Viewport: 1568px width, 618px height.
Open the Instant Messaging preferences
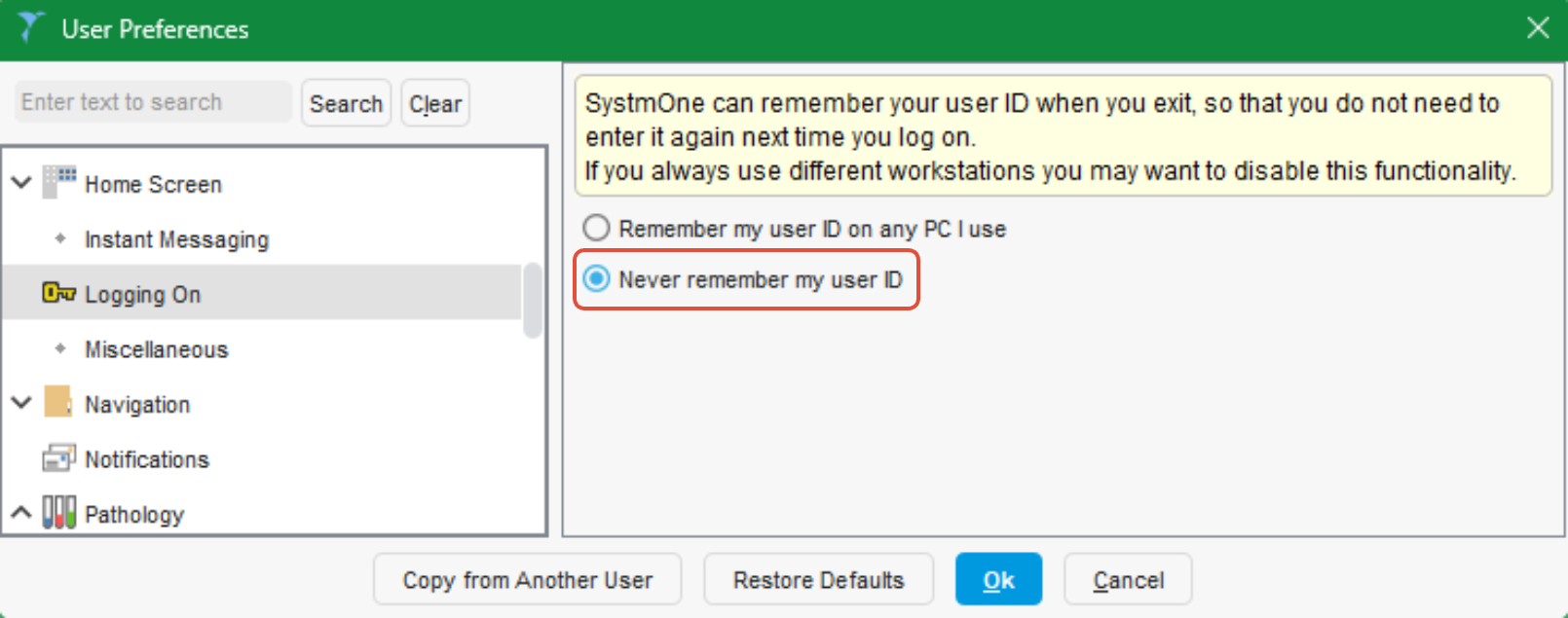point(176,239)
